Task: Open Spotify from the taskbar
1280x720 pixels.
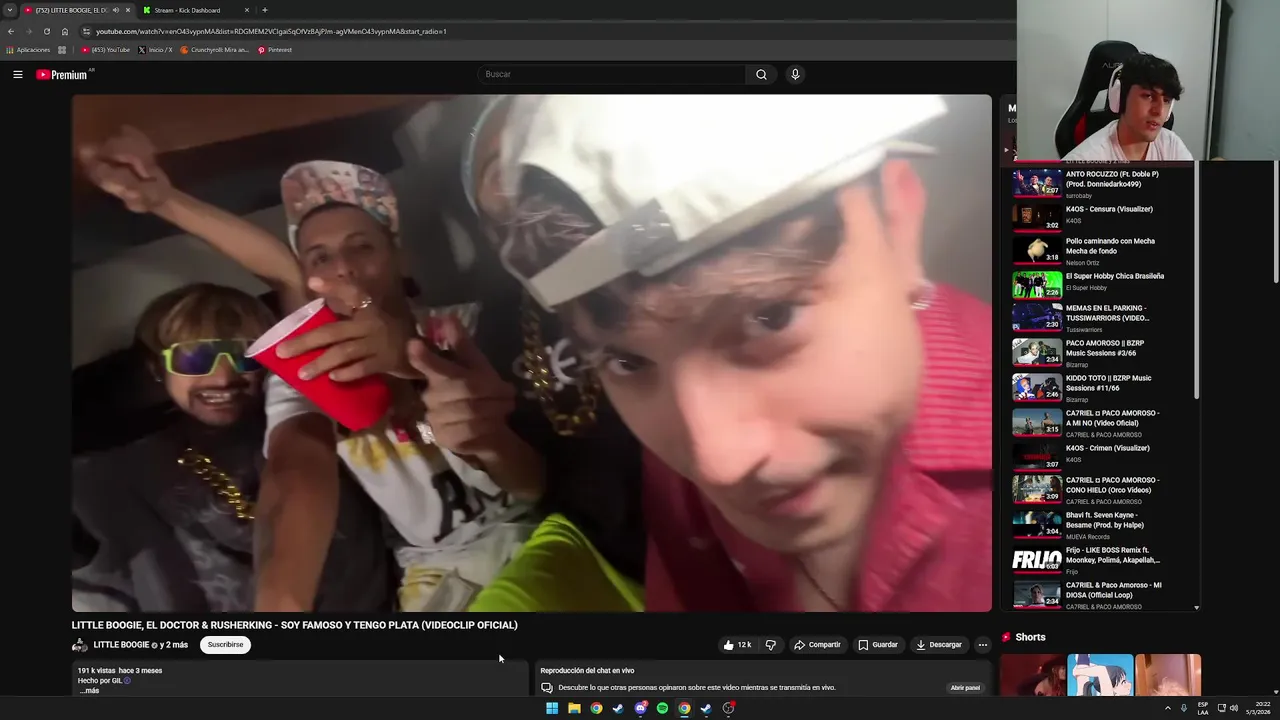Action: click(662, 708)
